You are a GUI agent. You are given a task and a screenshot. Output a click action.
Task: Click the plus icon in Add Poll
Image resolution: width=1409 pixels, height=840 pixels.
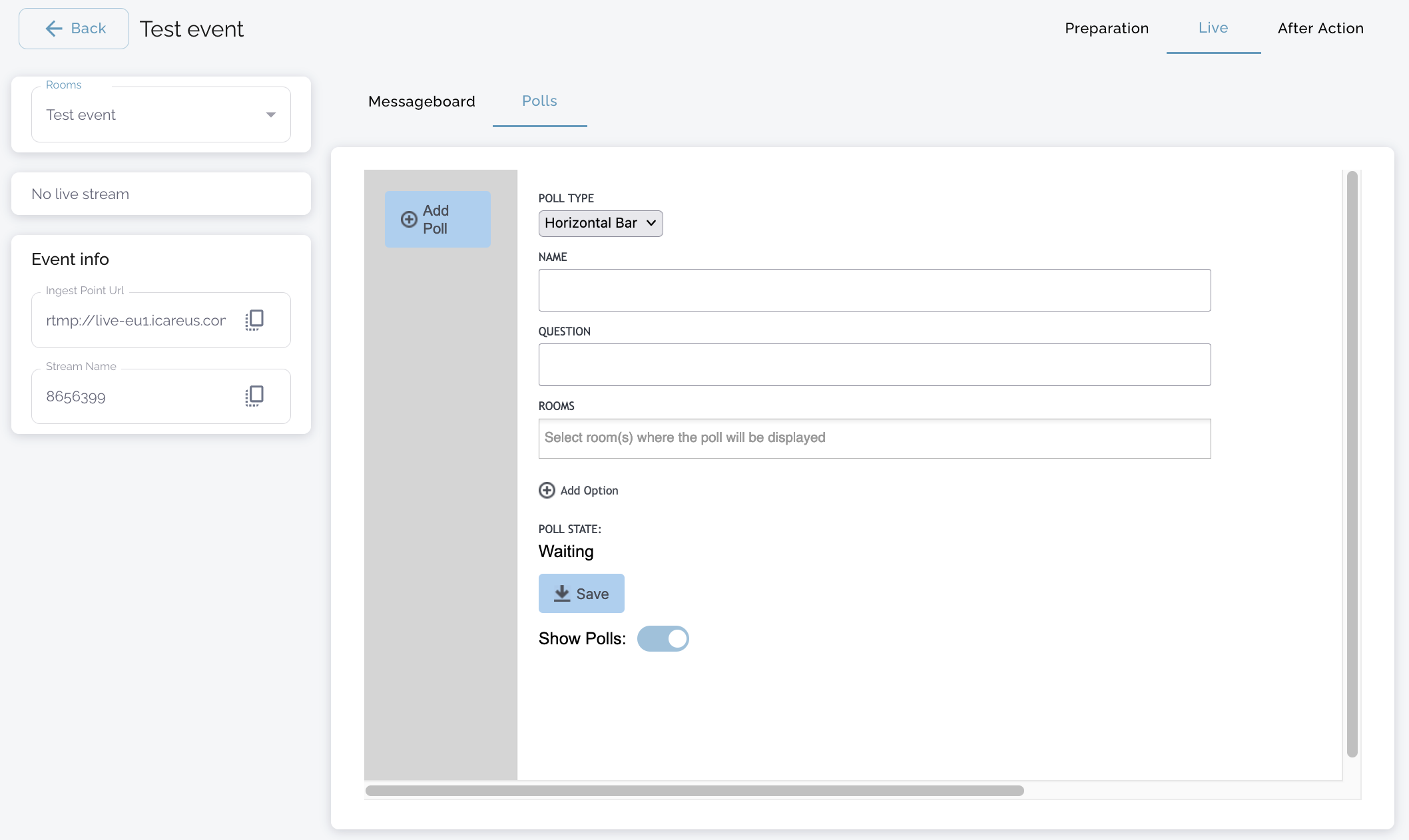point(409,220)
